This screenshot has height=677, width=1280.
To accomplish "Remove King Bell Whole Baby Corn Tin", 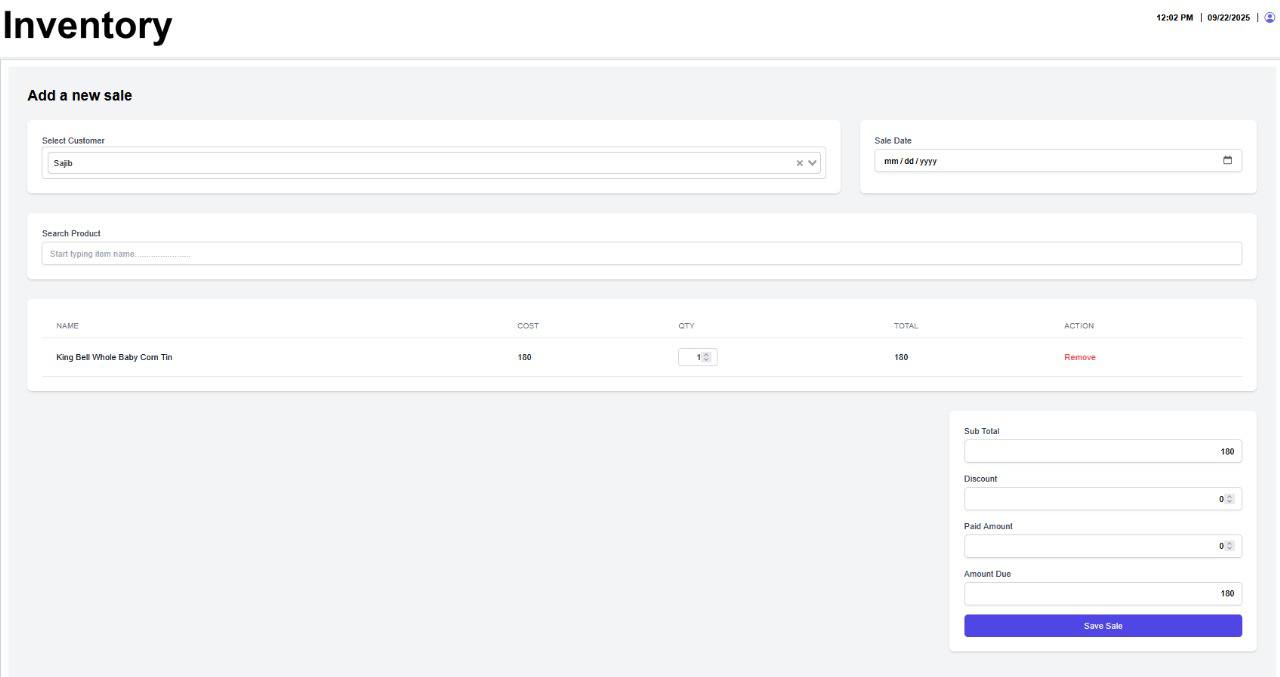I will pos(1079,357).
